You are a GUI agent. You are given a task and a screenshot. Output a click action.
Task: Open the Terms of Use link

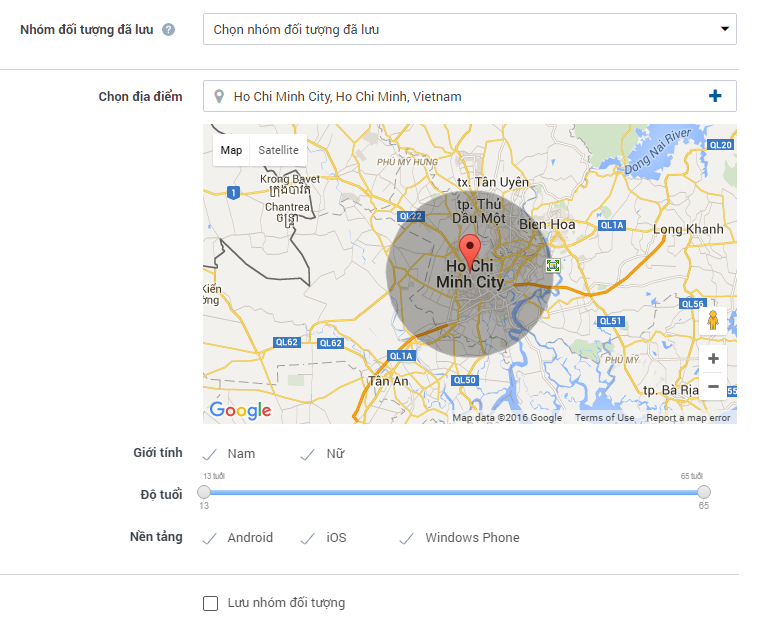(x=604, y=418)
